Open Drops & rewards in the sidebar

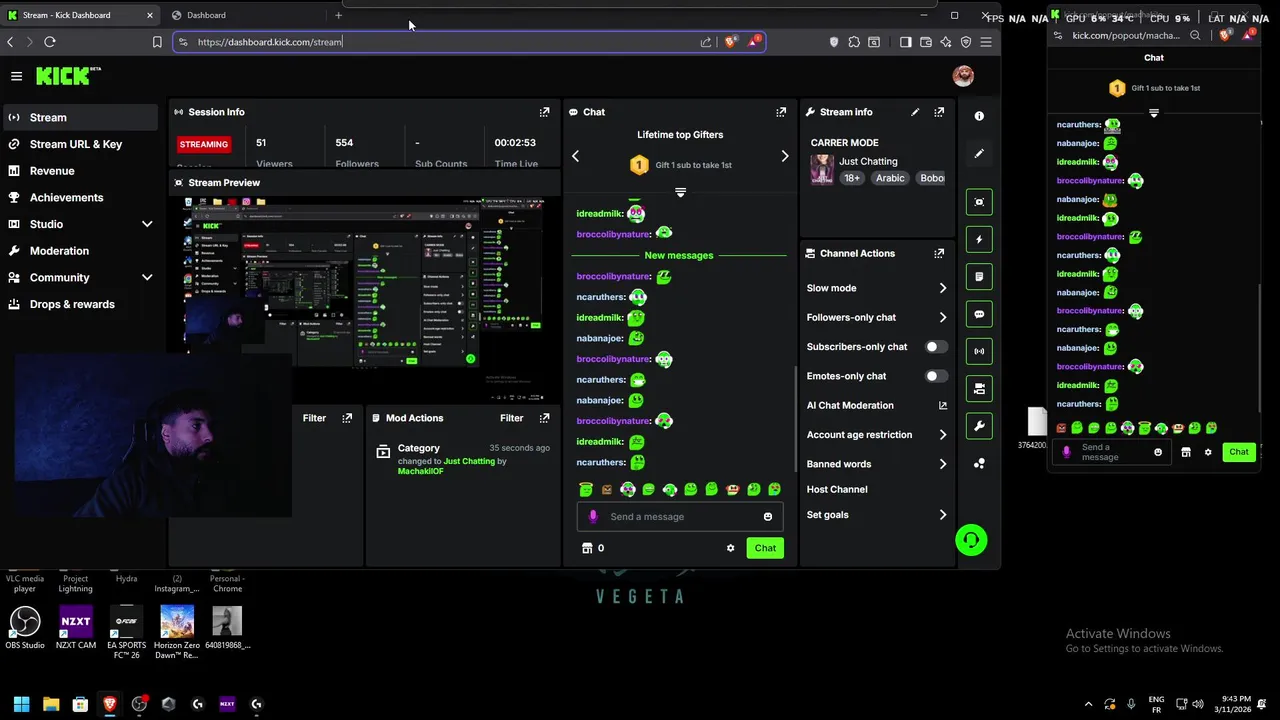pos(80,304)
